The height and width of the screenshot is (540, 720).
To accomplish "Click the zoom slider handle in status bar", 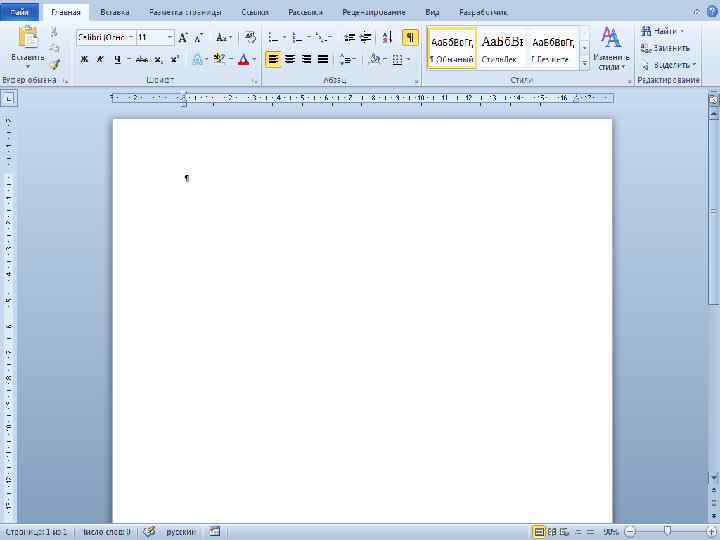I will (668, 532).
